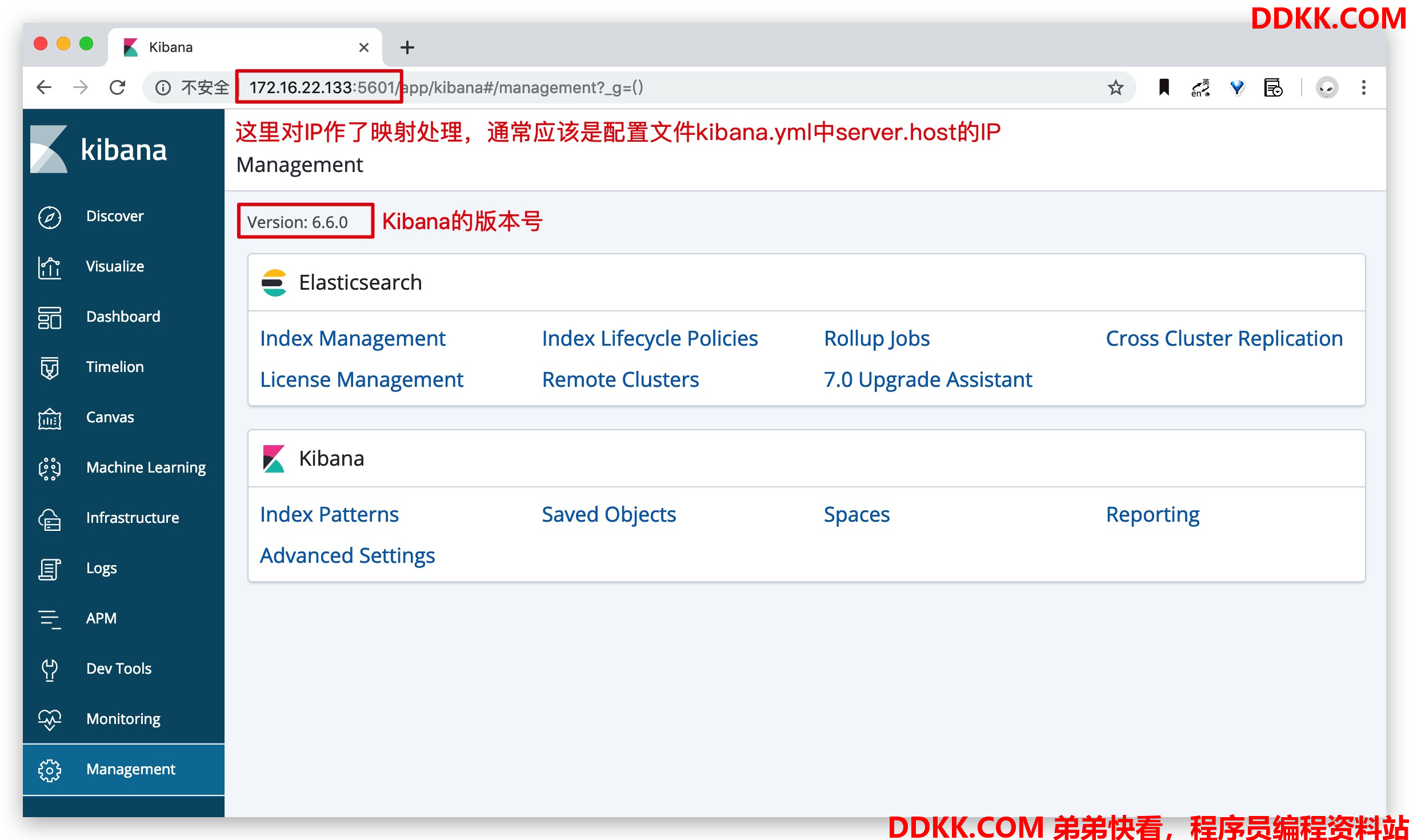Click the translation extension icon
Viewport: 1409px width, 840px height.
1200,87
